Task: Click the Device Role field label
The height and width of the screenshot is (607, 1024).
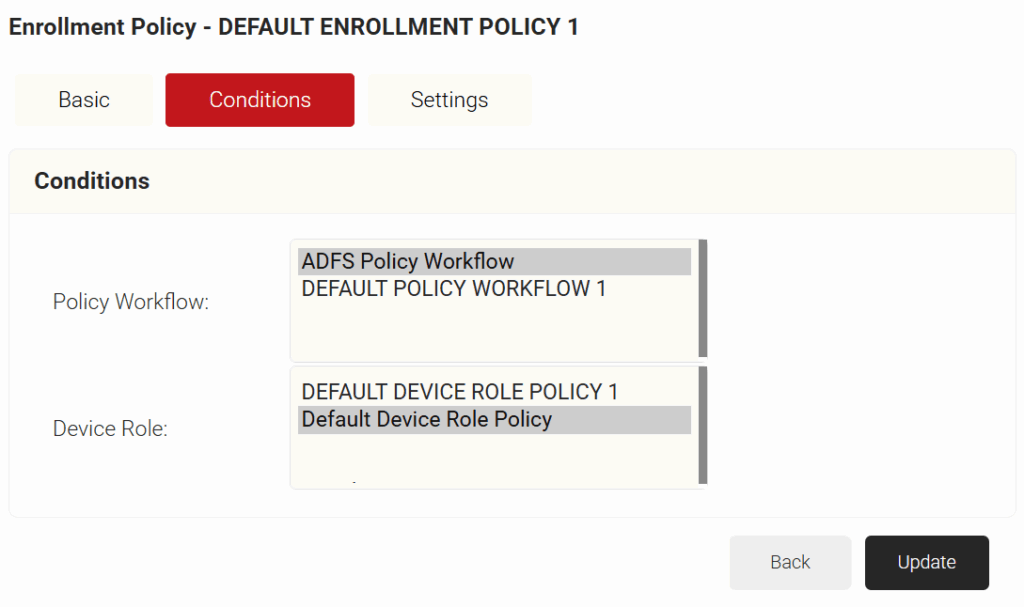Action: pyautogui.click(x=110, y=429)
